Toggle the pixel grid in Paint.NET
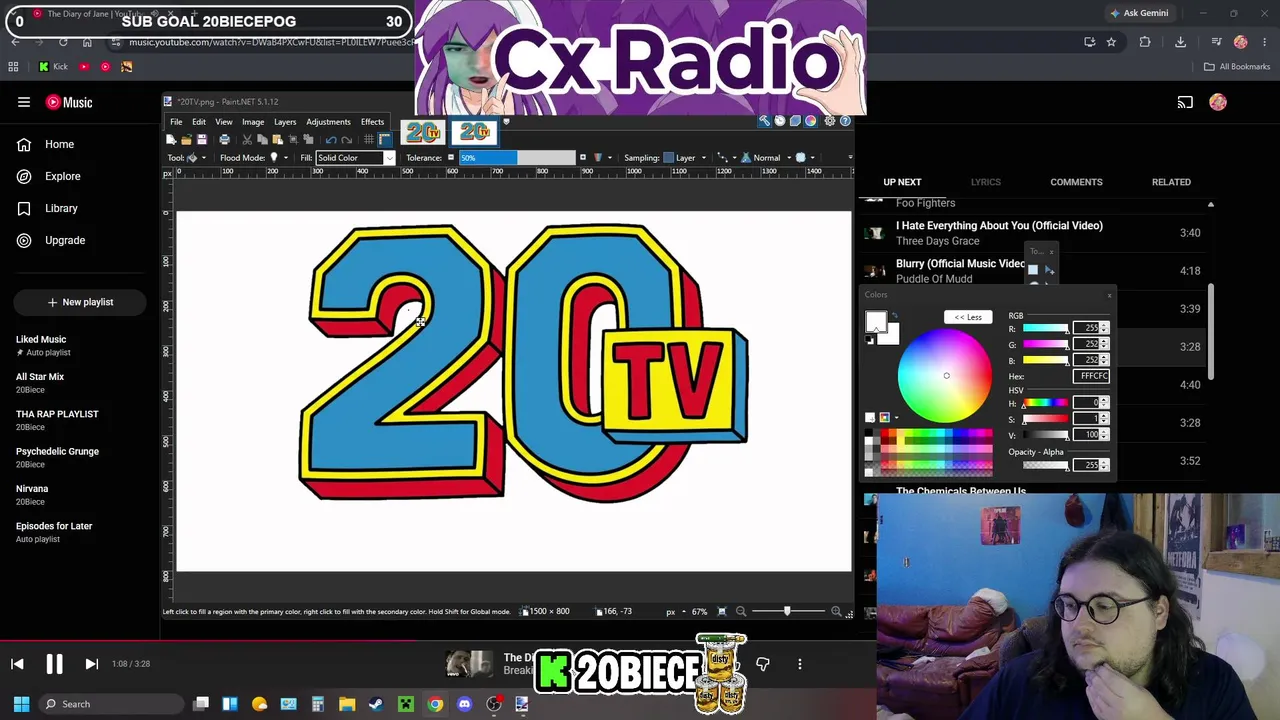 pos(369,140)
